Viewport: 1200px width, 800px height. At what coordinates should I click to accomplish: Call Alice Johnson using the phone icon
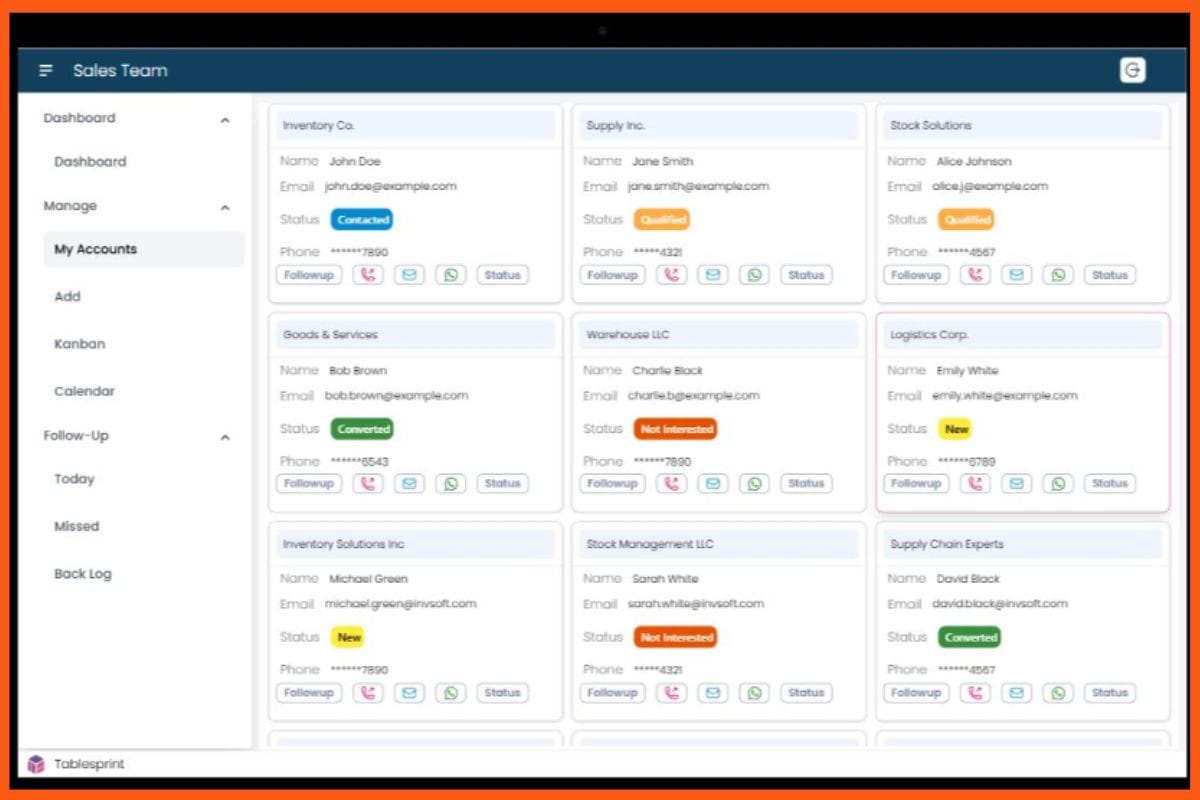[976, 275]
